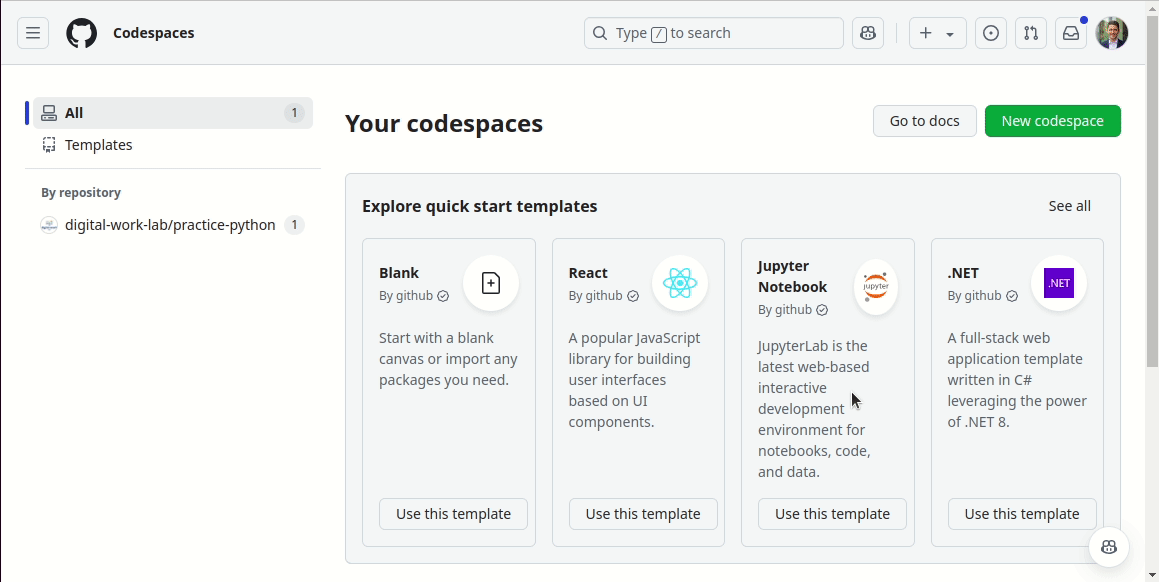Click the React template logo
This screenshot has height=582, width=1159.
(680, 283)
